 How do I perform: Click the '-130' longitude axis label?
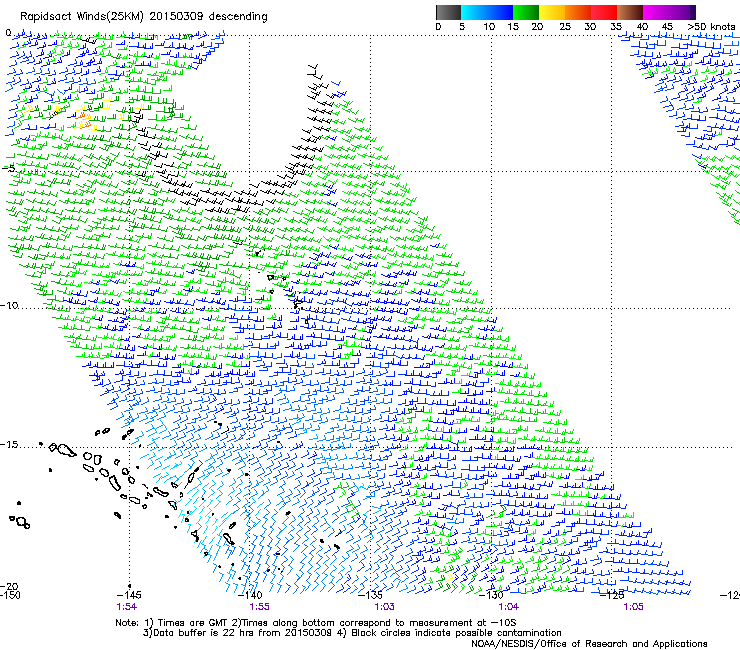click(x=491, y=595)
